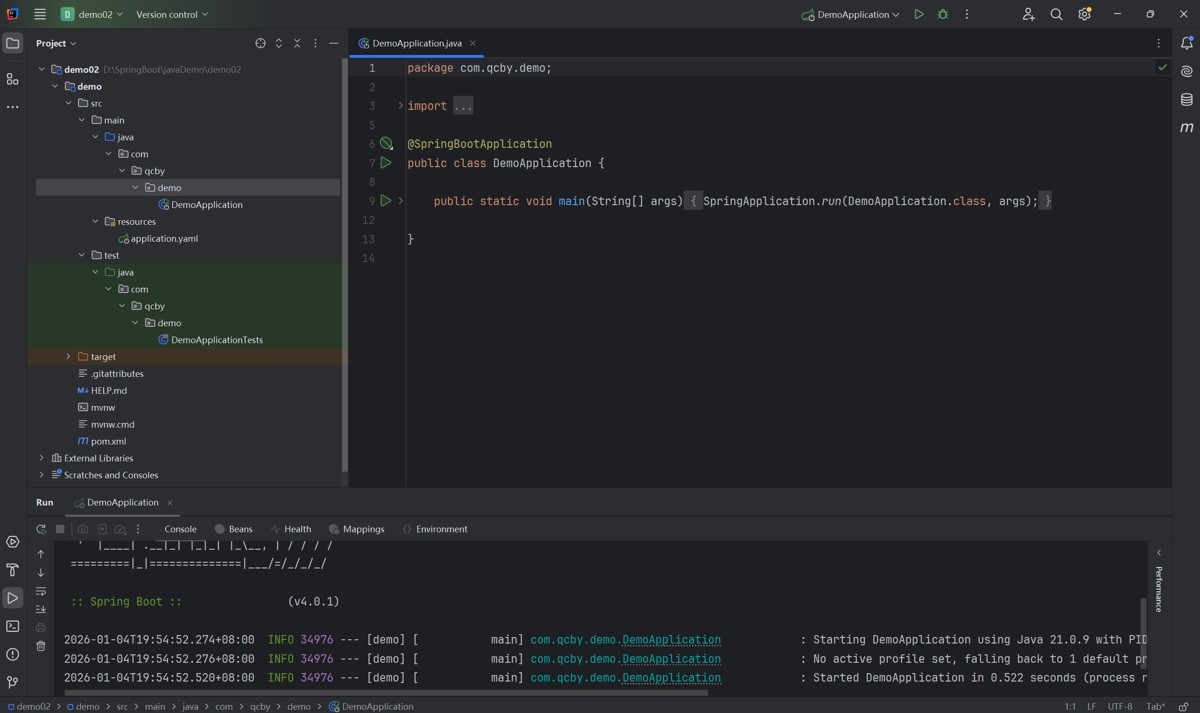Toggle the Project tool window

13,43
